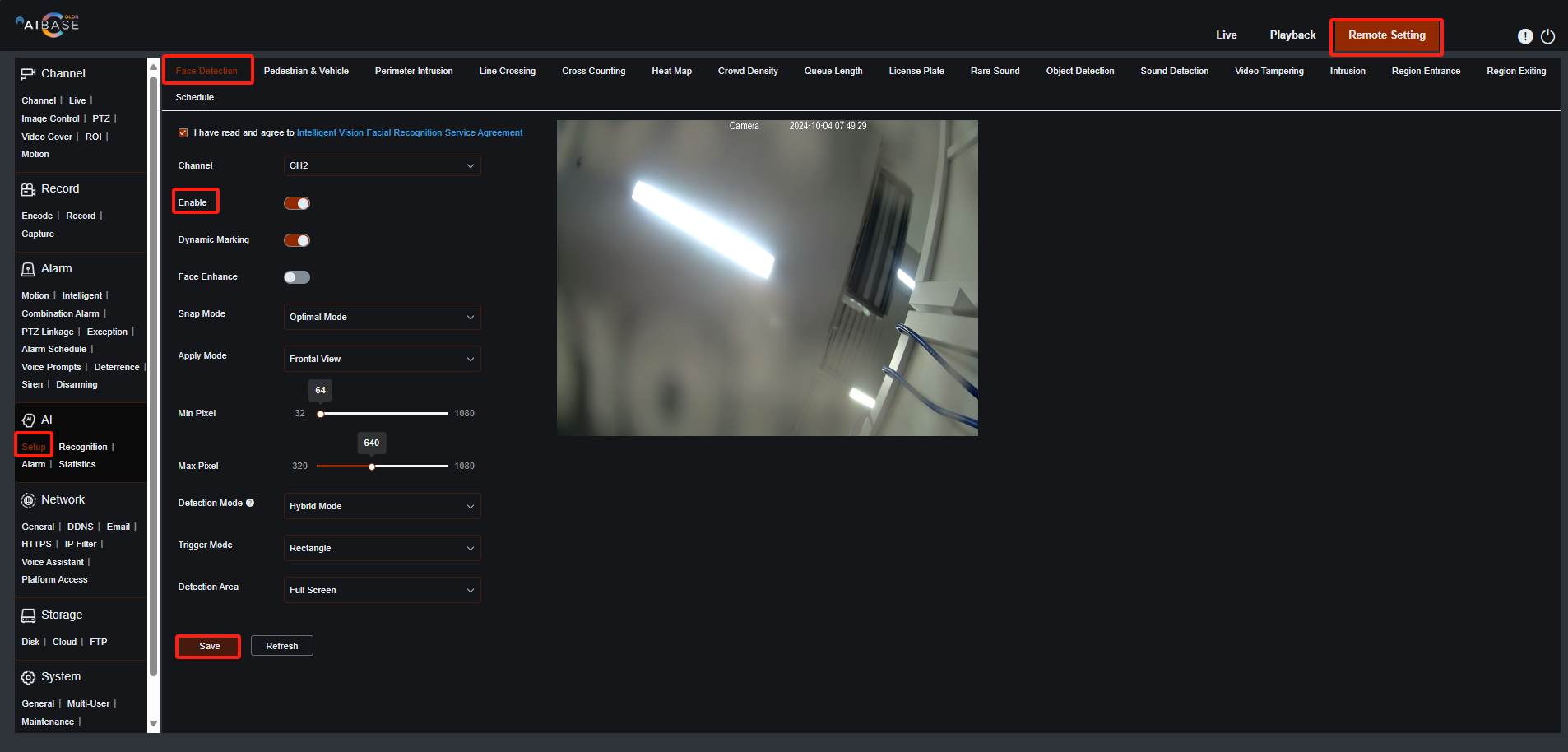Go to Live view
The width and height of the screenshot is (1568, 752).
pyautogui.click(x=1226, y=35)
